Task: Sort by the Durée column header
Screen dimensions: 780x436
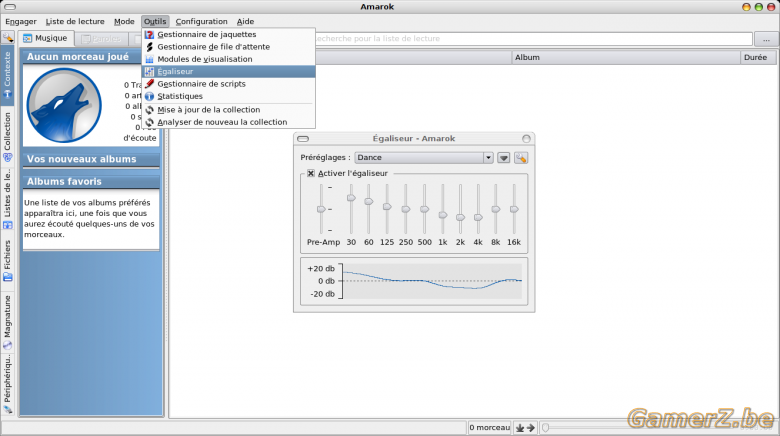Action: (x=758, y=57)
